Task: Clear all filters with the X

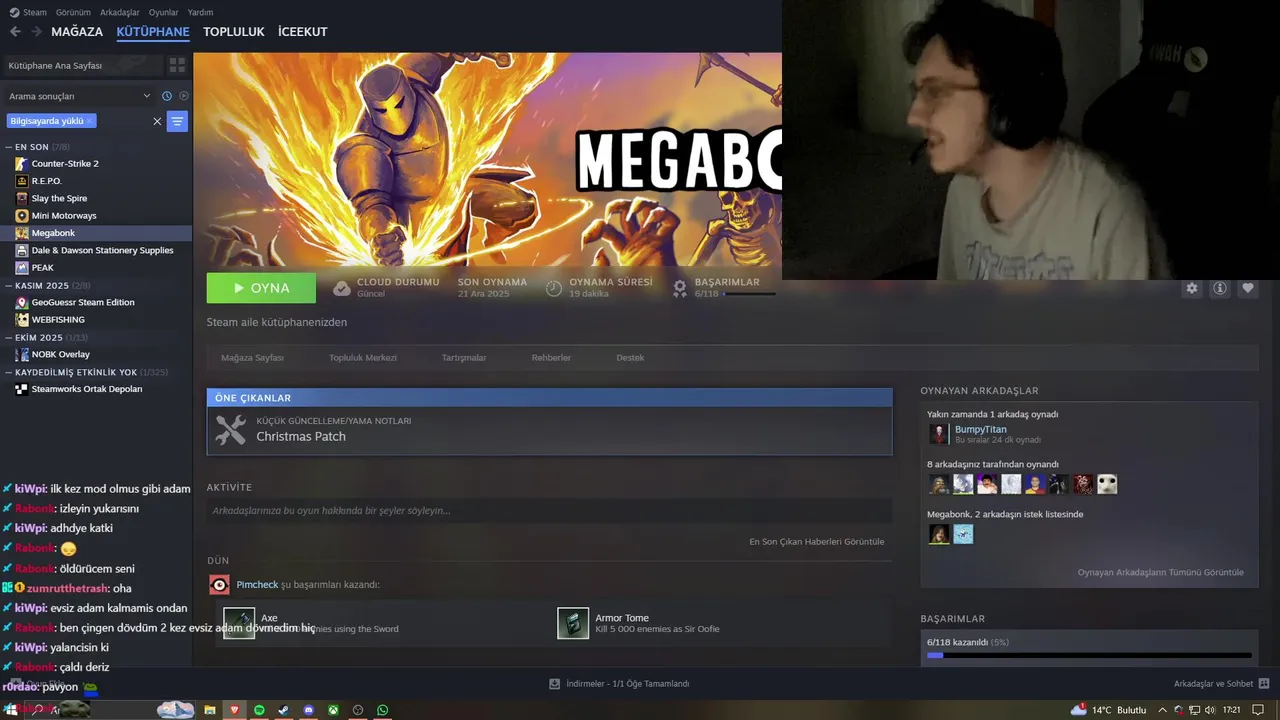Action: pos(157,121)
